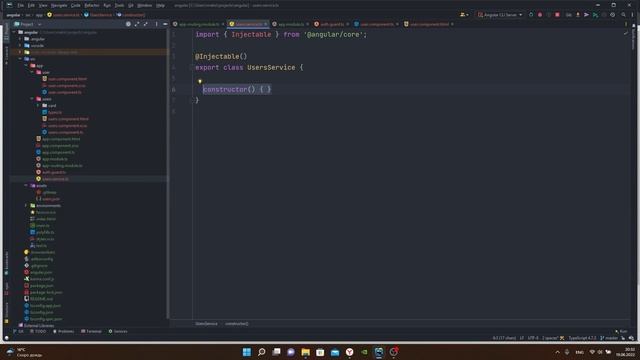640x360 pixels.
Task: Open the Angular CLI Server run configuration dropdown
Action: pyautogui.click(x=500, y=15)
